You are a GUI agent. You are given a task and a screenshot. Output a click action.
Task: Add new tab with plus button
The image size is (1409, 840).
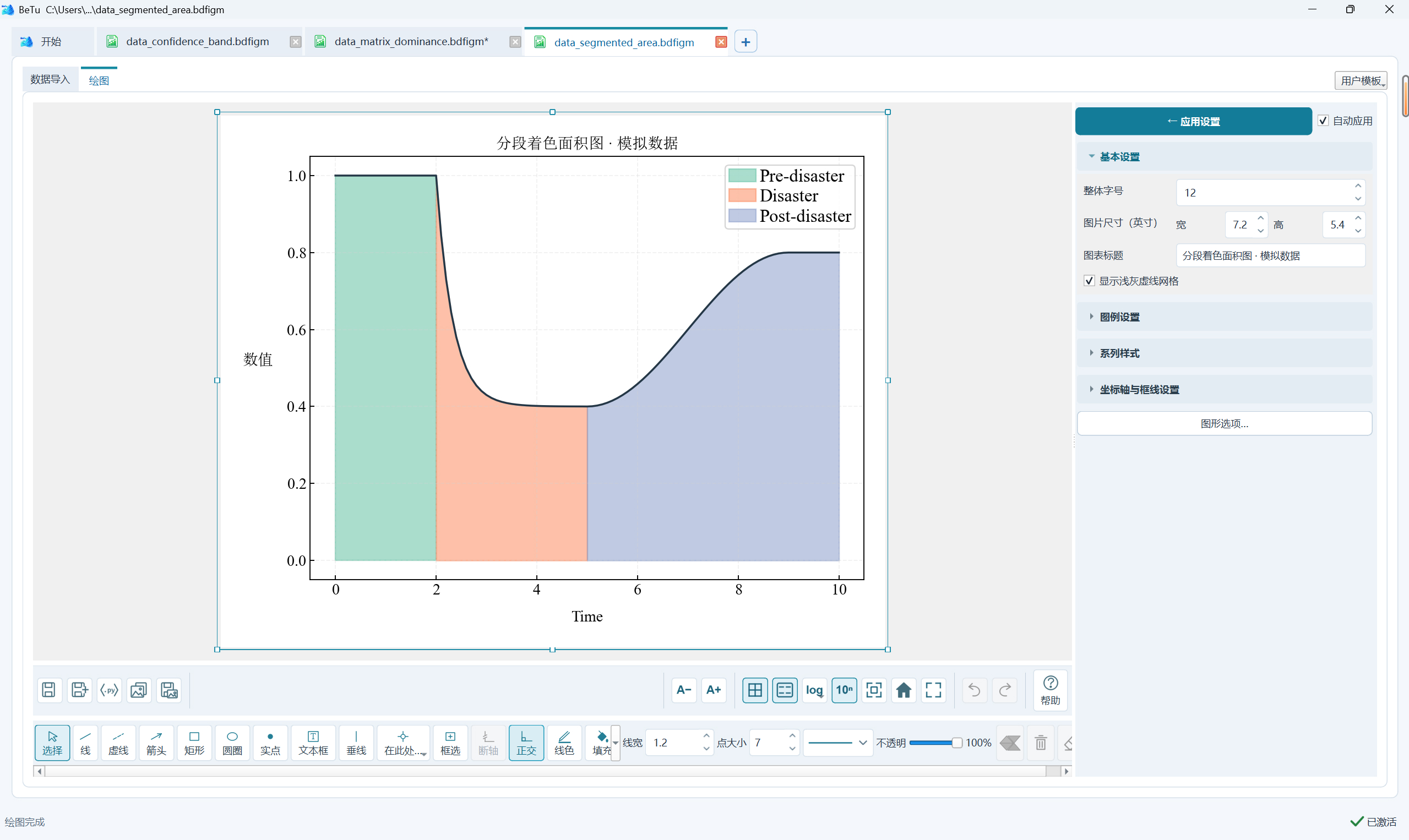746,42
